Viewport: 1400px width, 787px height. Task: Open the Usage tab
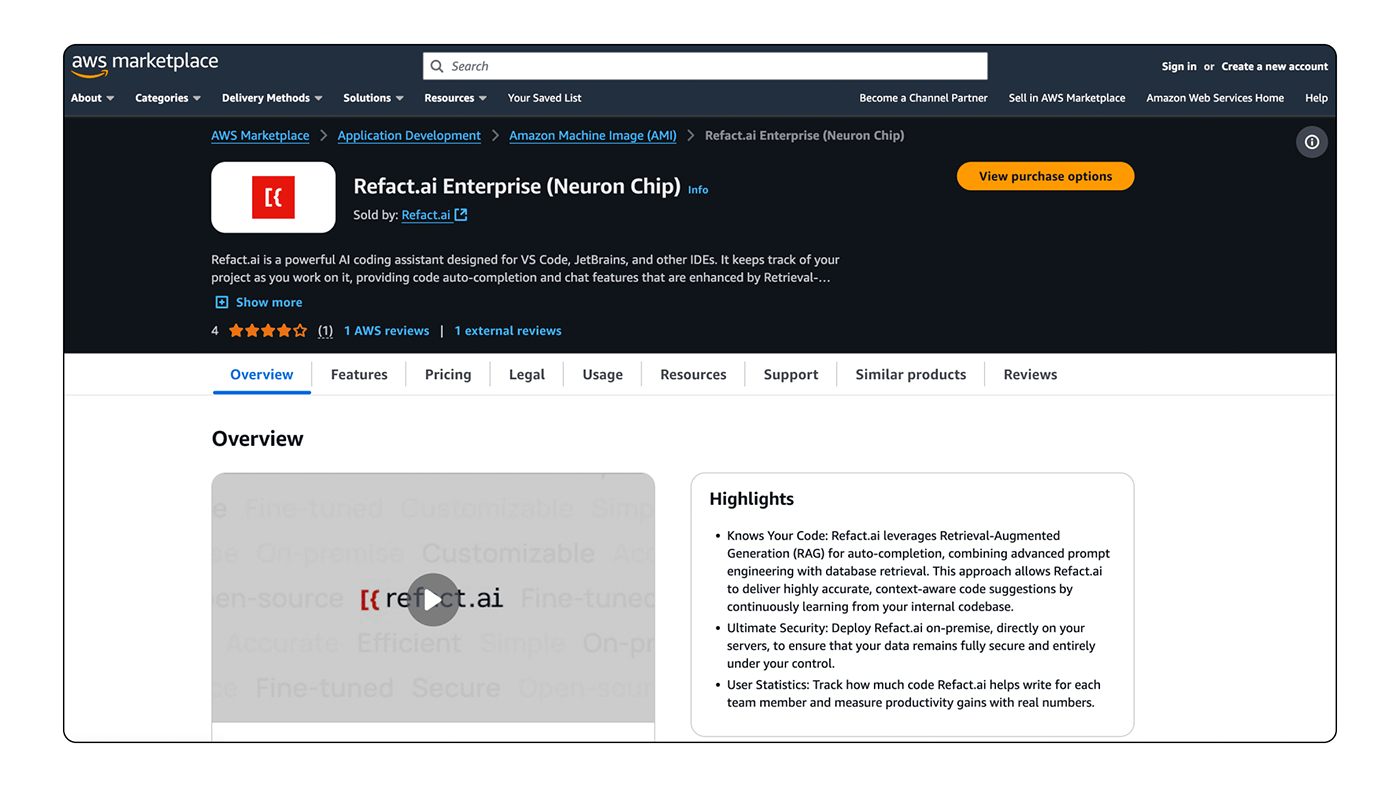point(603,374)
